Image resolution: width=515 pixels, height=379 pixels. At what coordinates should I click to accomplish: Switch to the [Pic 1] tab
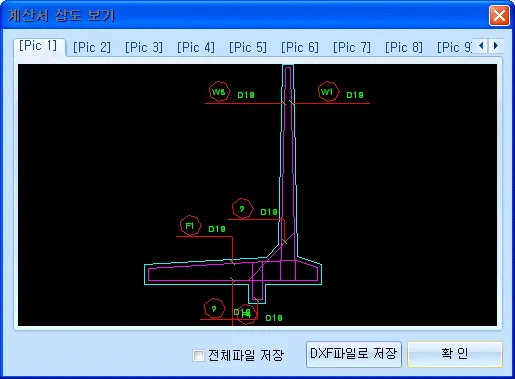[38, 46]
